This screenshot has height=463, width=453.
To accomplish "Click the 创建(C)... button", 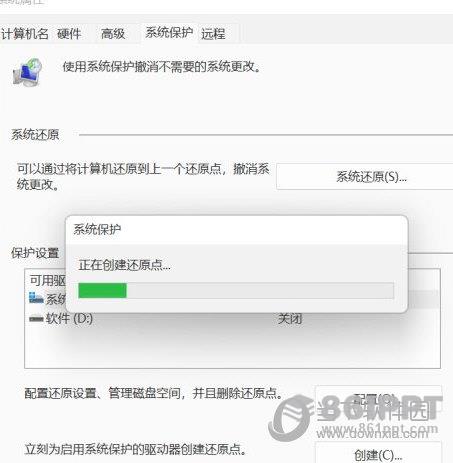I will click(x=378, y=455).
